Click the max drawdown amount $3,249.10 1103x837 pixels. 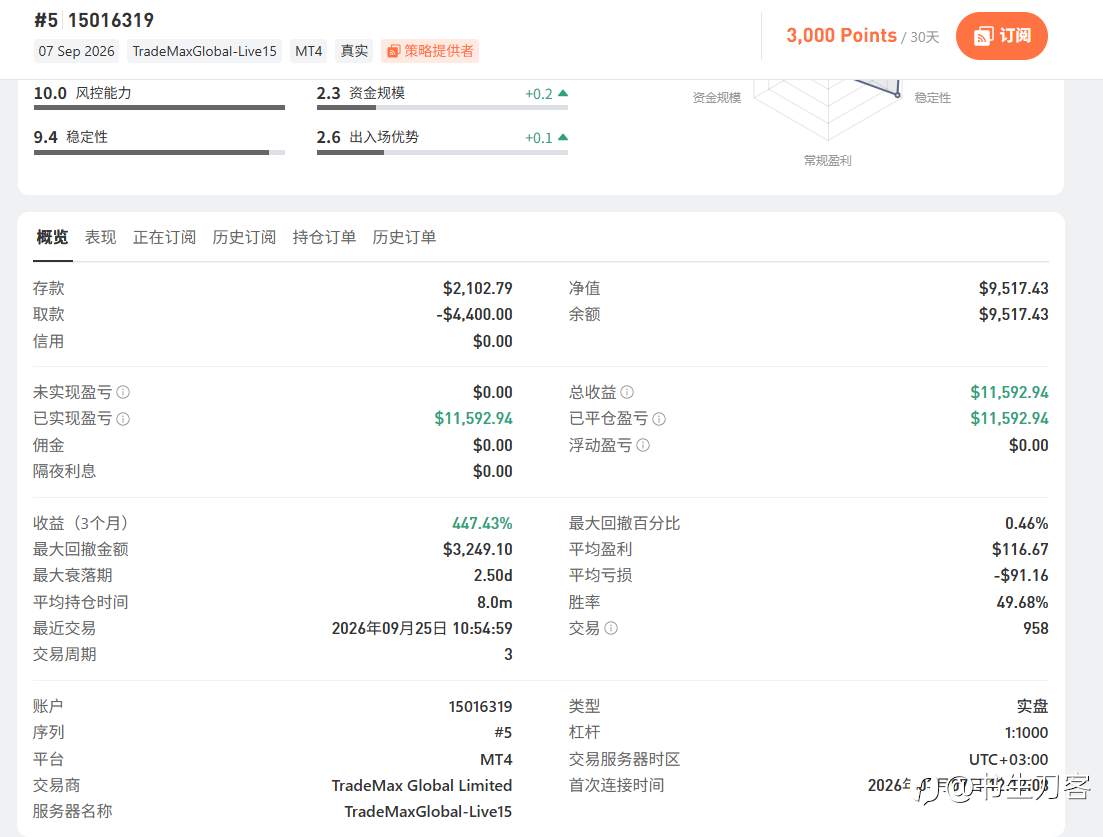[478, 549]
